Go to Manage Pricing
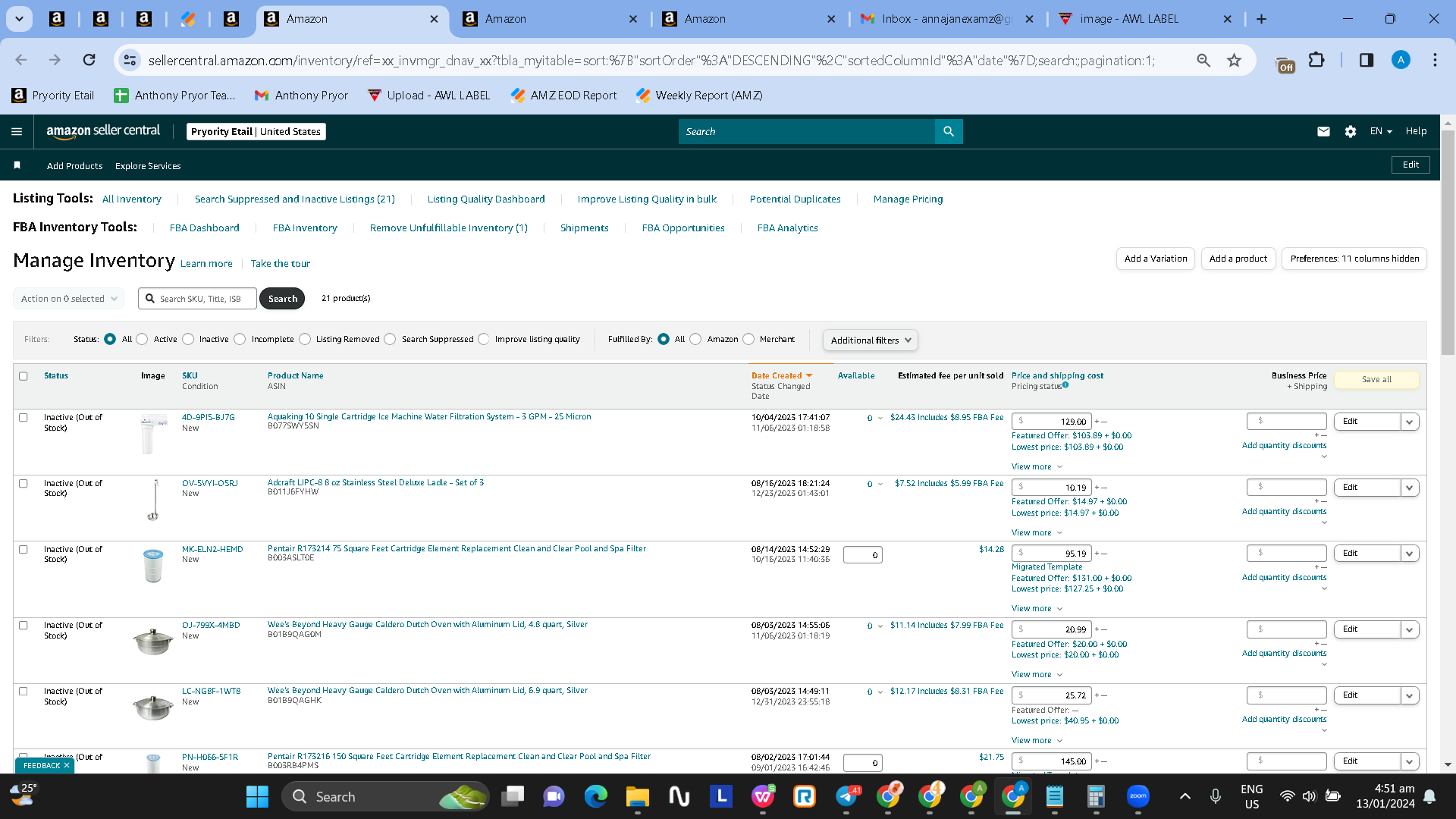The width and height of the screenshot is (1456, 819). (908, 199)
